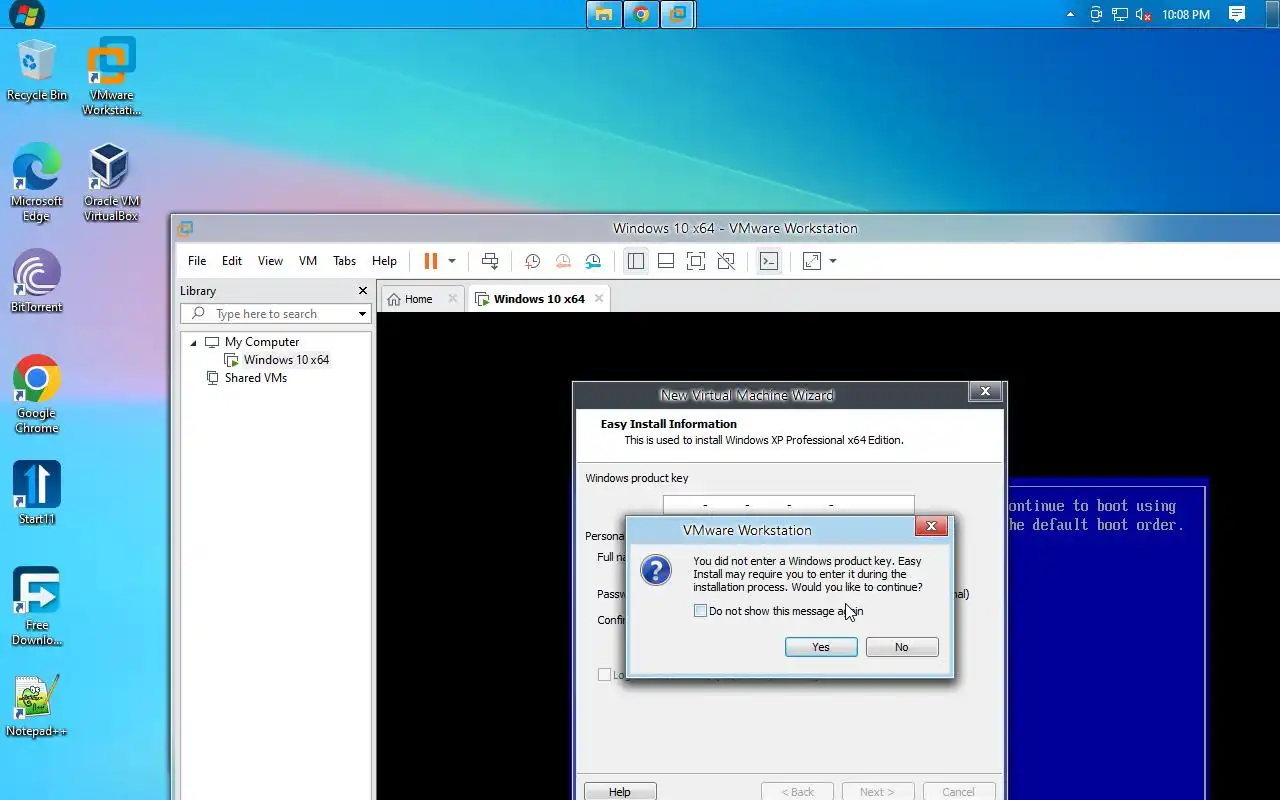The width and height of the screenshot is (1280, 800).
Task: Collapse the My Computer tree node
Action: [x=194, y=342]
